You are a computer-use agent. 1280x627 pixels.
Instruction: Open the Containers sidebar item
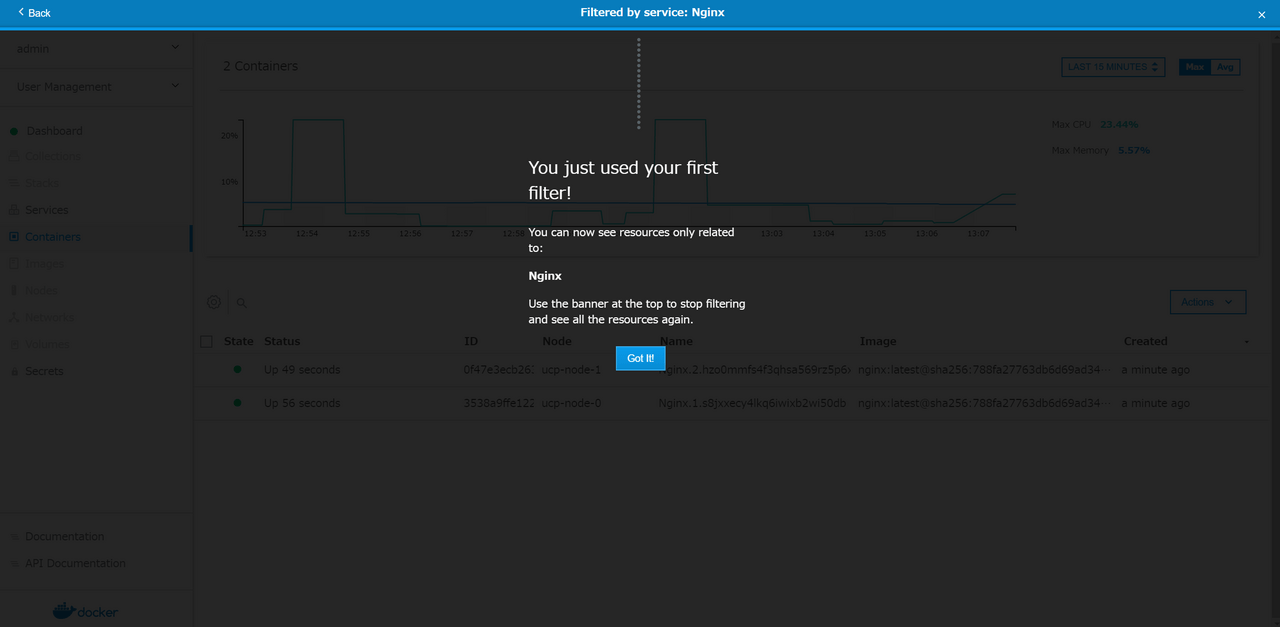[53, 237]
